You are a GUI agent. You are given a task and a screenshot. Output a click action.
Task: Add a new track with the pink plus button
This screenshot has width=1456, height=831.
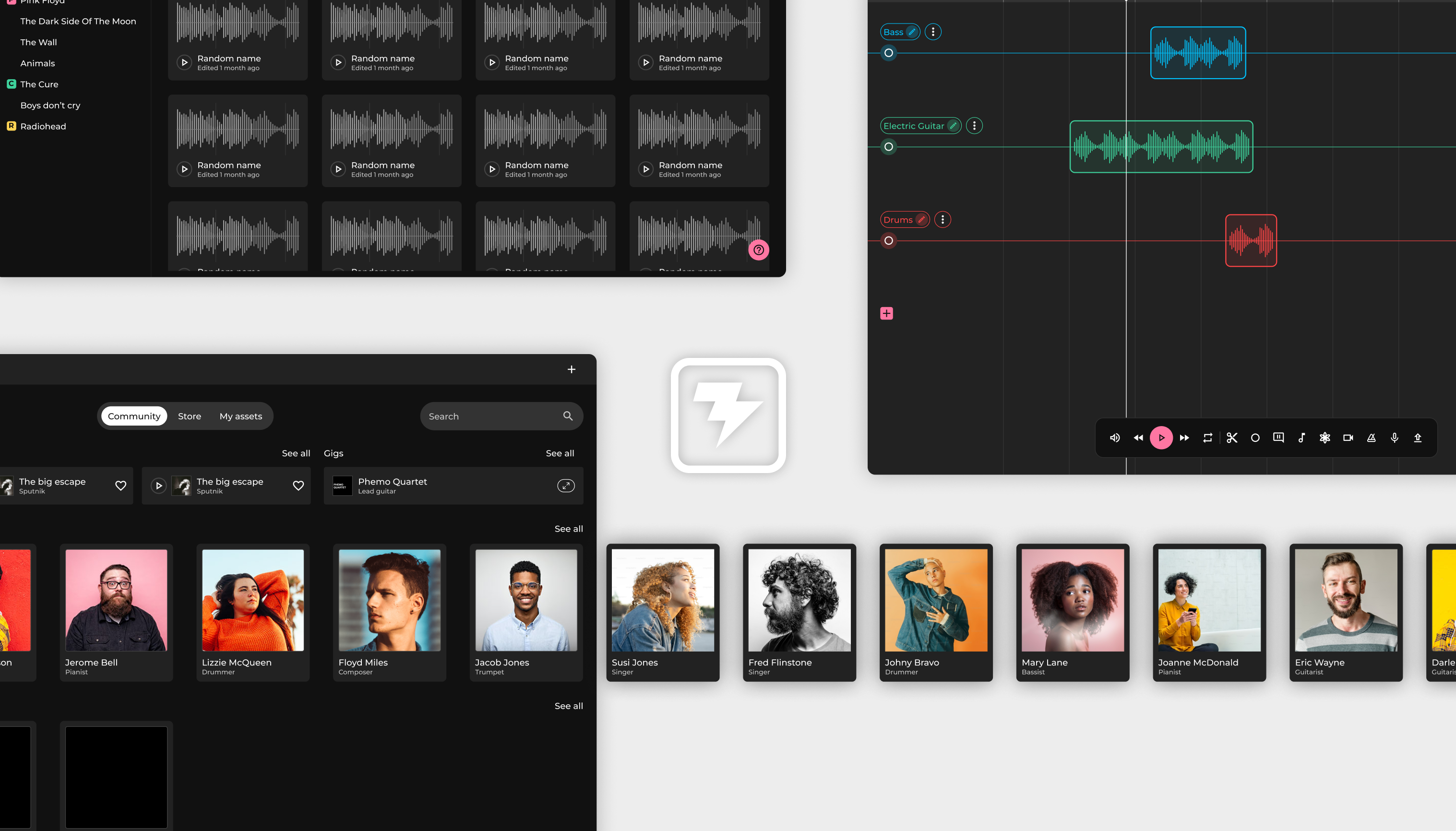(886, 313)
